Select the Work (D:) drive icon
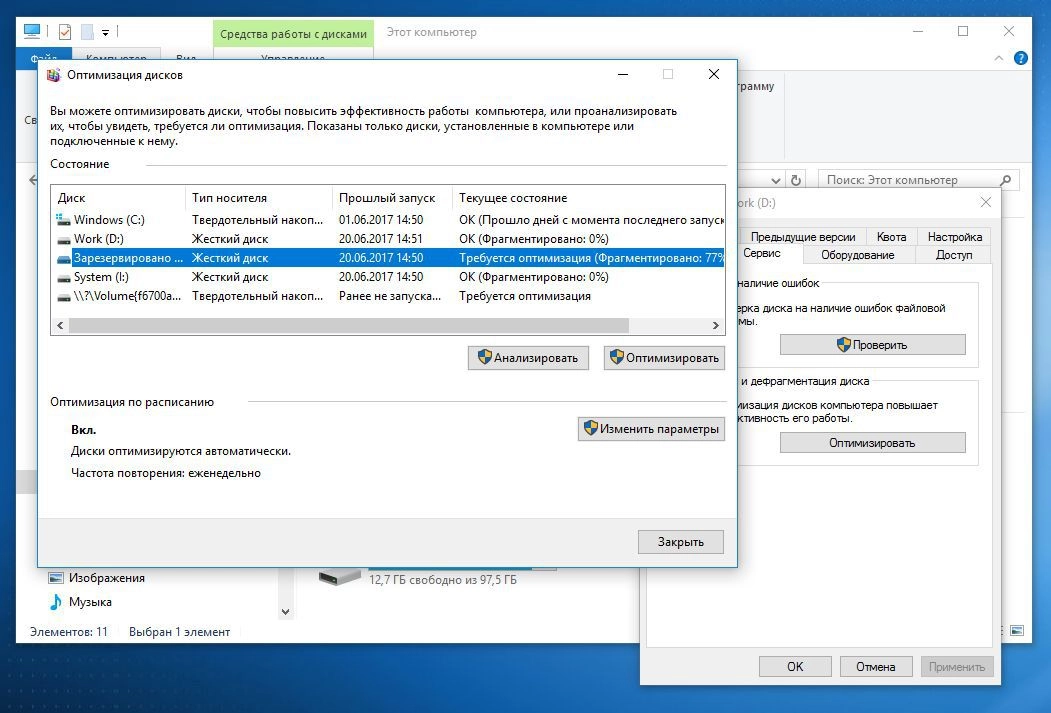The image size is (1051, 713). point(64,239)
